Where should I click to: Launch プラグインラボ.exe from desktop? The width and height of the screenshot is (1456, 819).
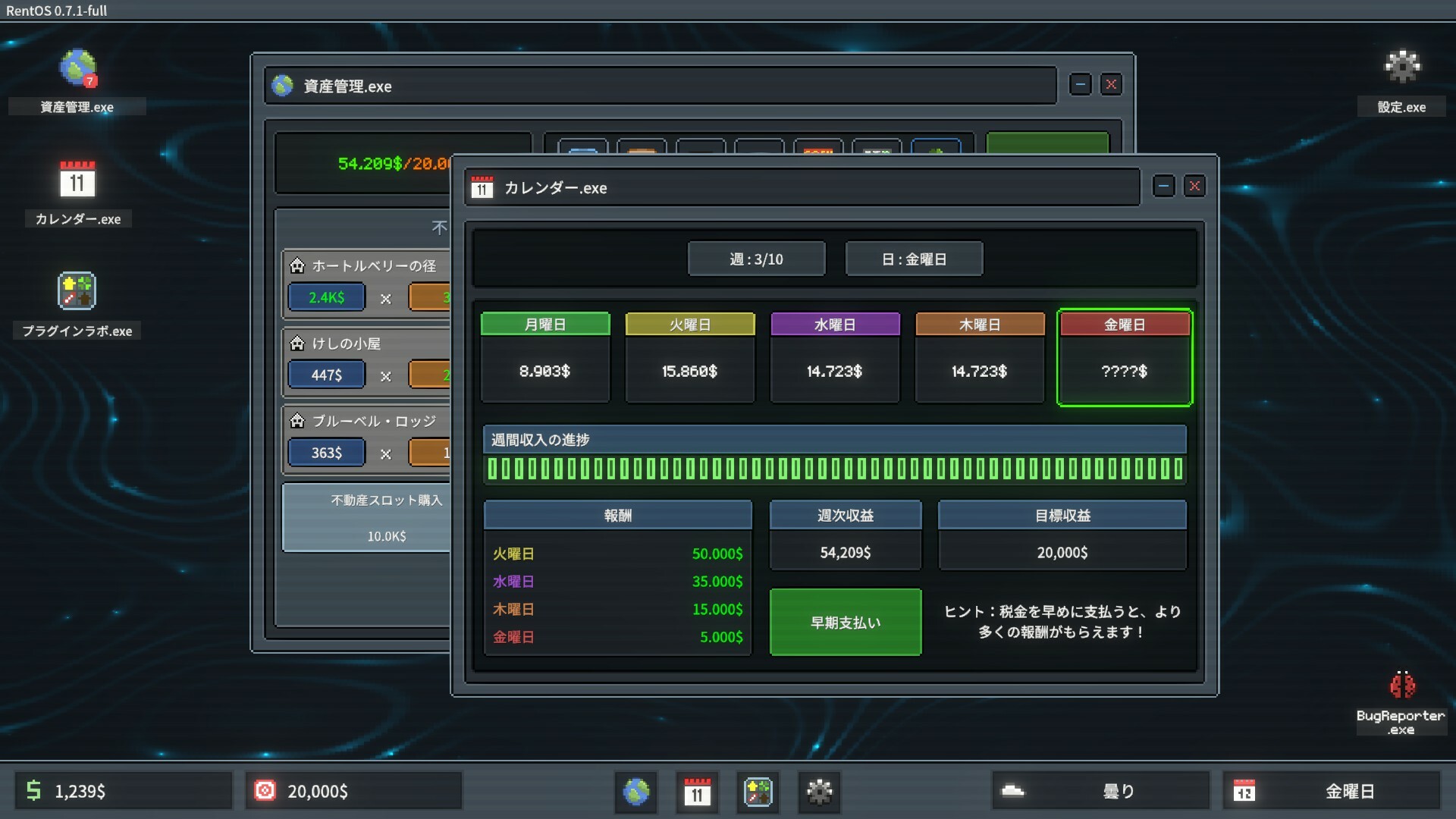pos(77,291)
